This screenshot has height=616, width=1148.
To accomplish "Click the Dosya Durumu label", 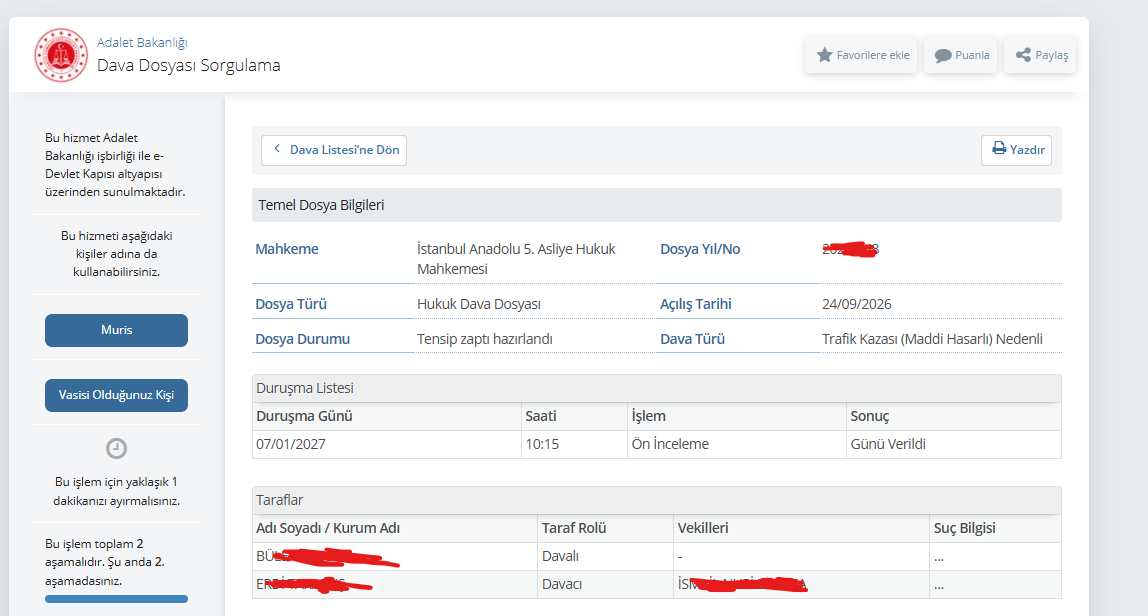I will coord(302,339).
